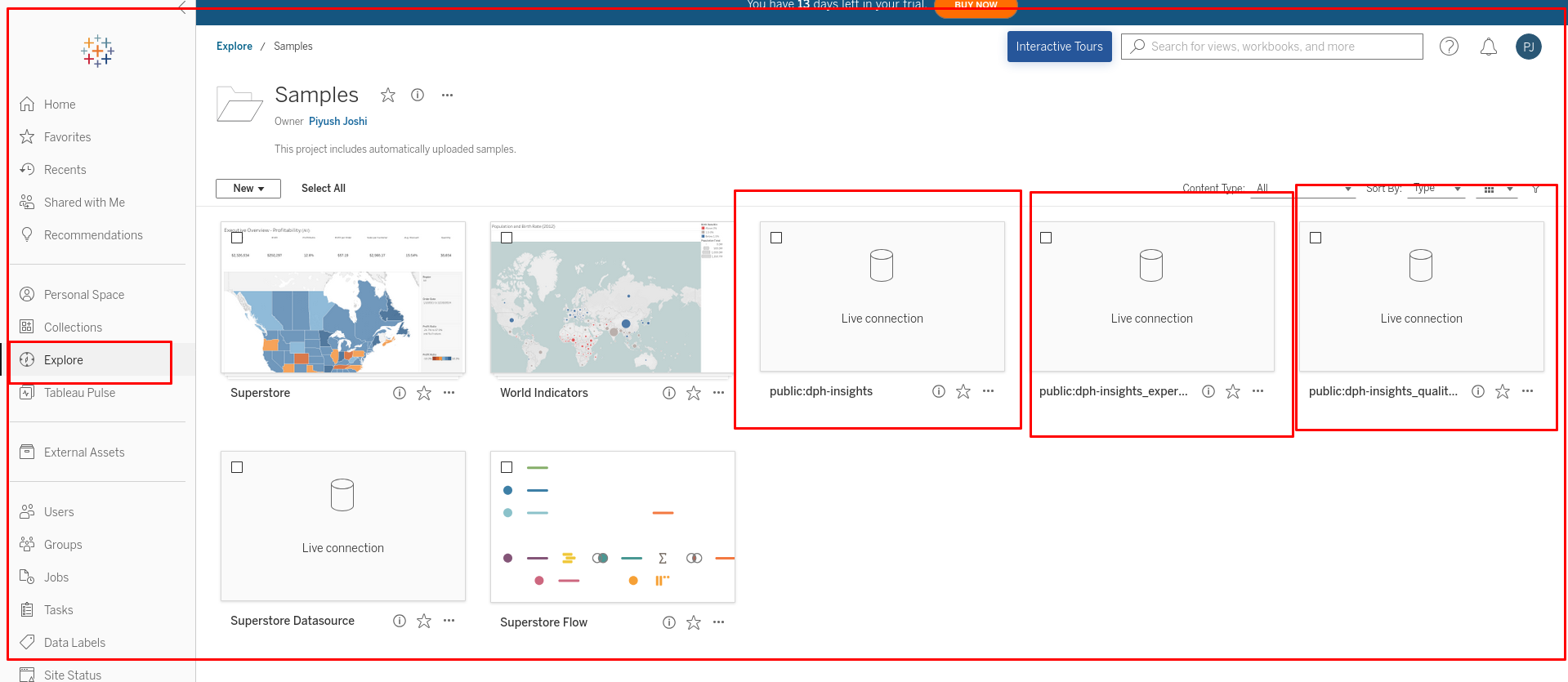Show details info icon for the Samples project
Viewport: 1568px width, 682px height.
[x=418, y=95]
